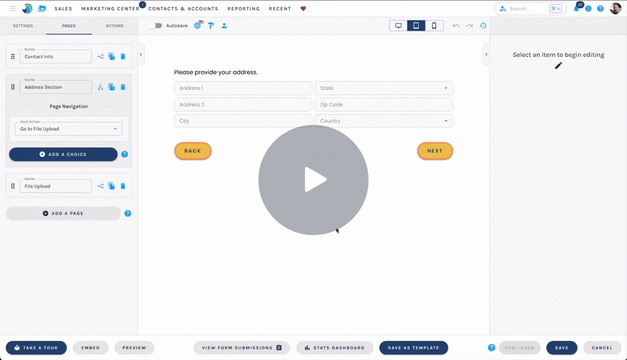The height and width of the screenshot is (360, 627).
Task: Click the Save button
Action: coord(561,348)
